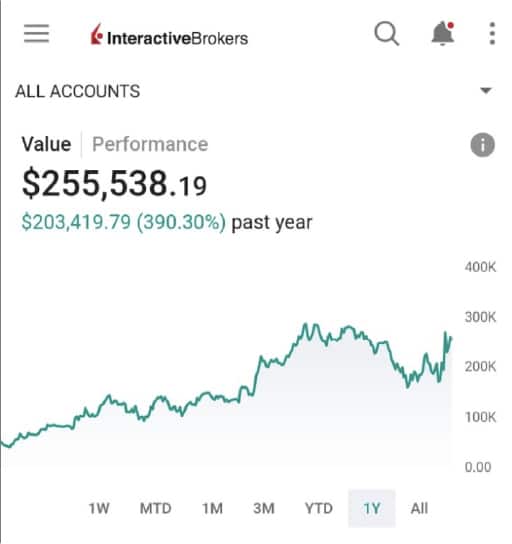
Task: Tap the Interactive Brokers logo
Action: coord(169,35)
